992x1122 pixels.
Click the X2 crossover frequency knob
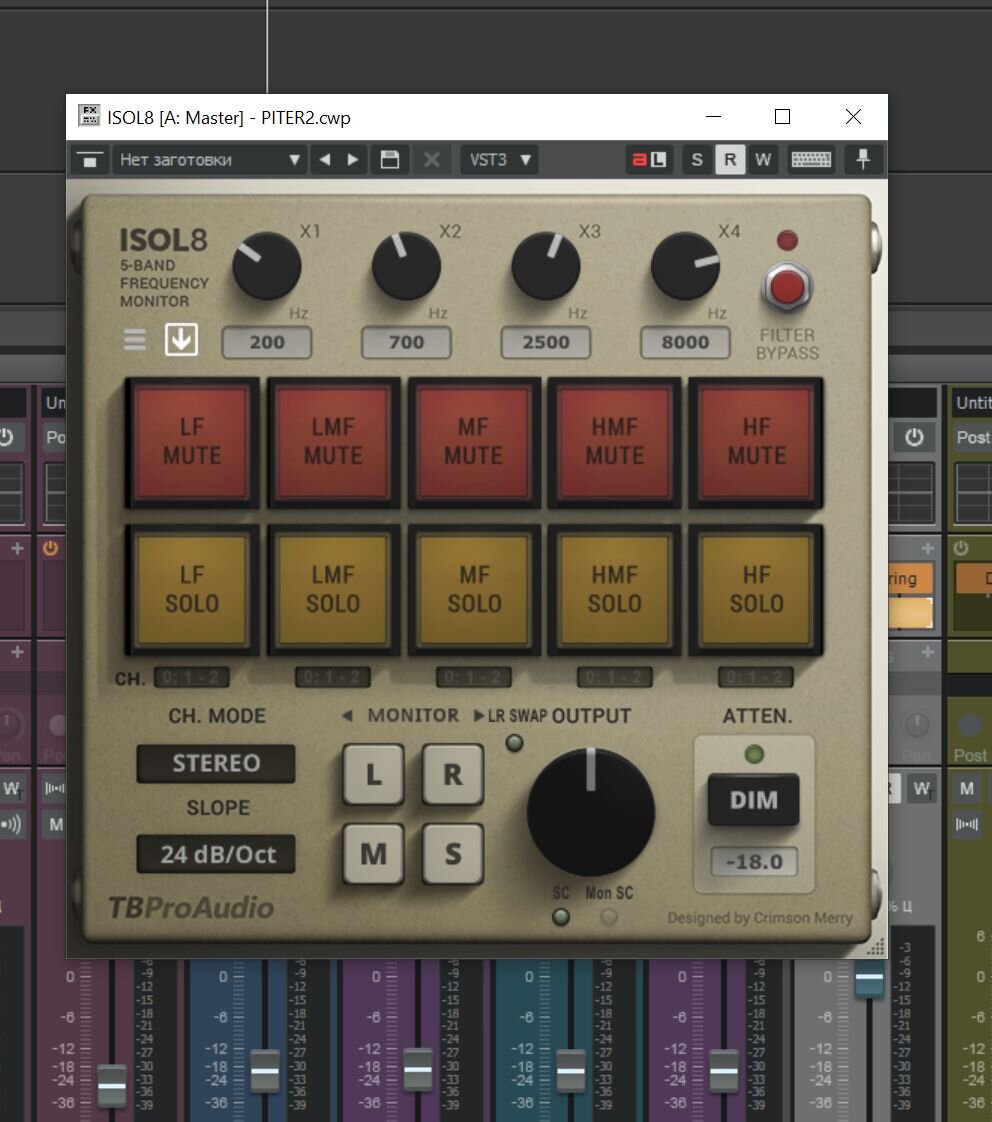coord(406,266)
